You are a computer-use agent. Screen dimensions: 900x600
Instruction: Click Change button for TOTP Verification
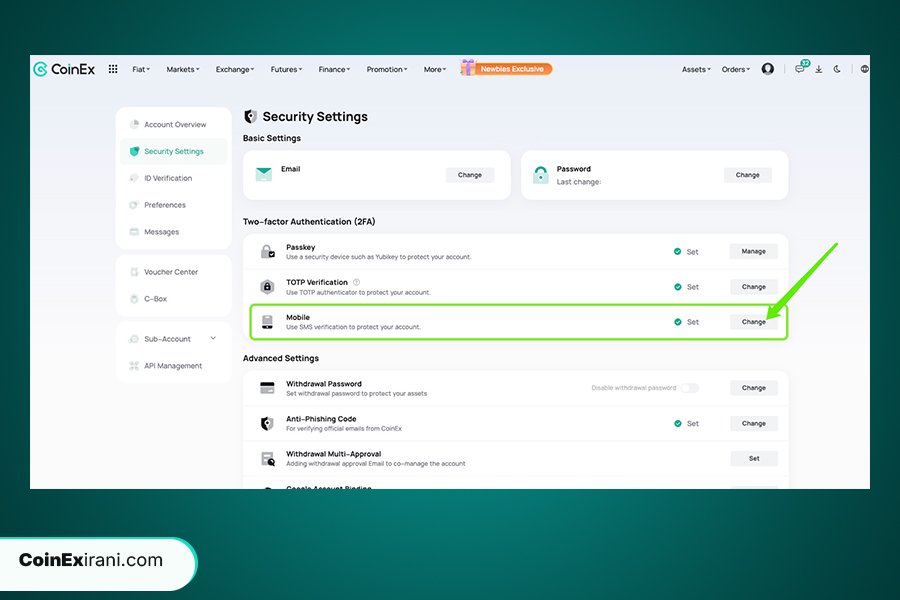point(754,287)
